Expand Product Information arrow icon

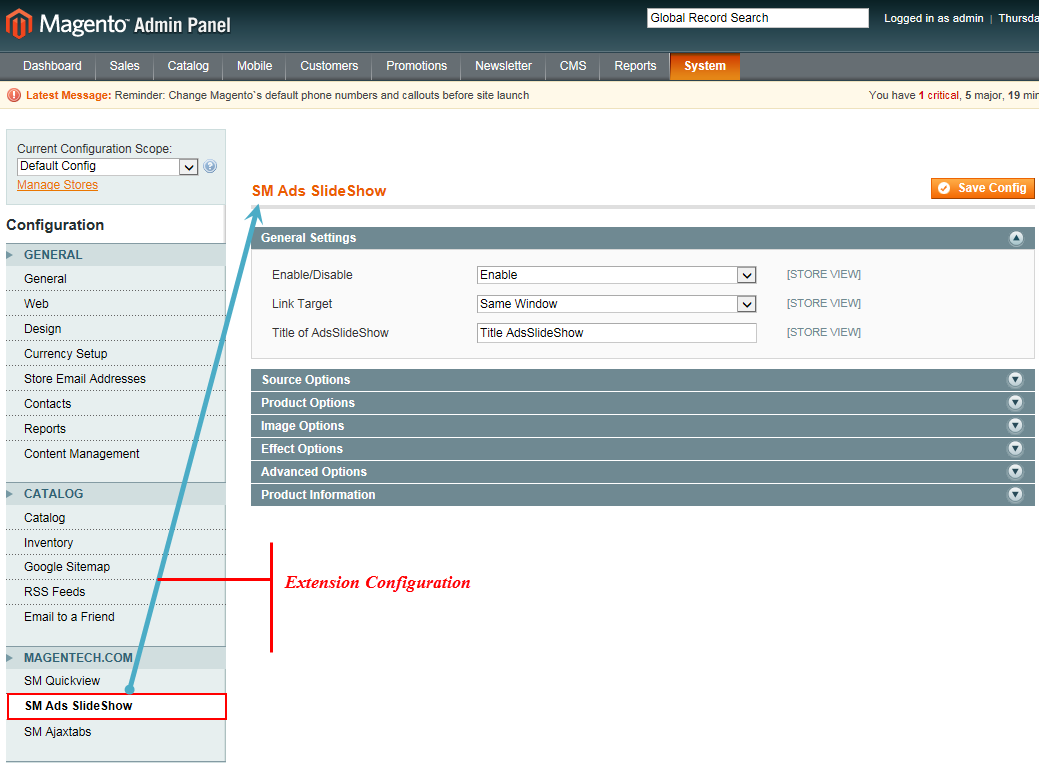(x=1015, y=495)
